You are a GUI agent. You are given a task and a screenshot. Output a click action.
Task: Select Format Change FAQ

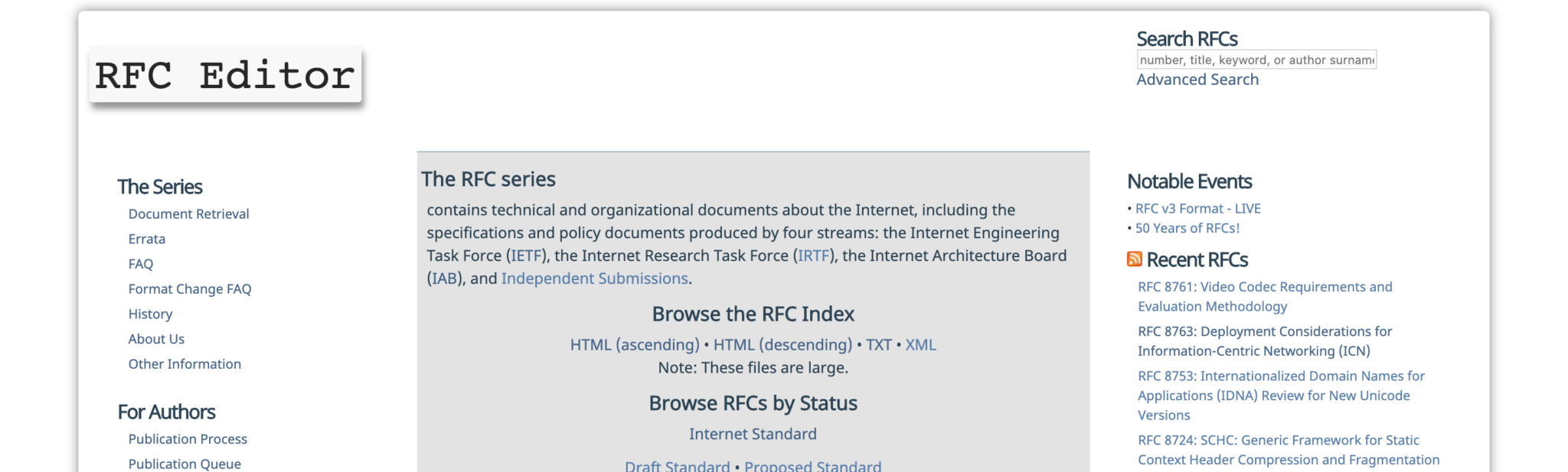189,289
